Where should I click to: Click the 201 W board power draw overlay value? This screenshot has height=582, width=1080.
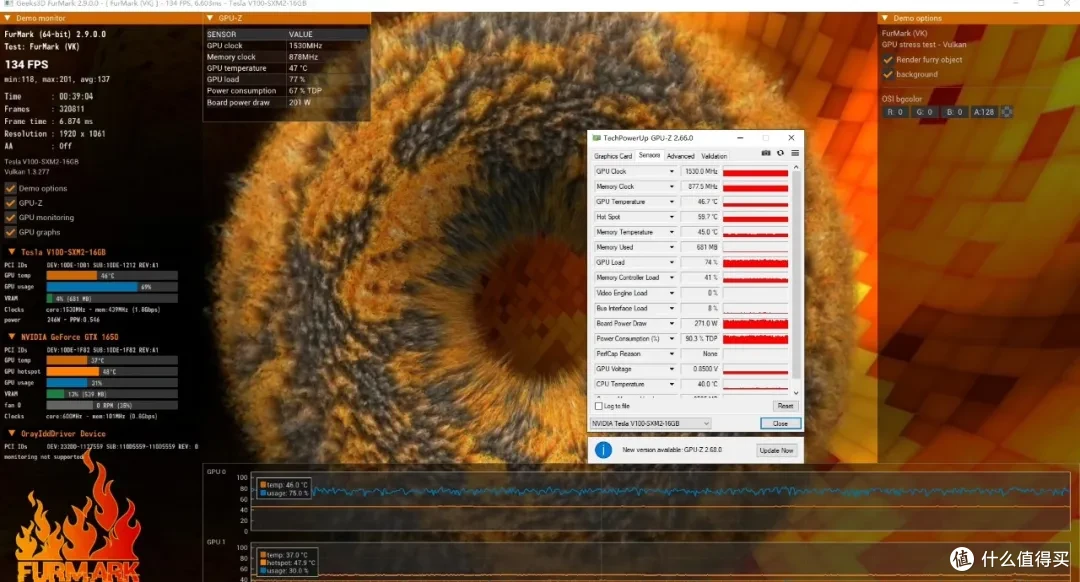pyautogui.click(x=300, y=103)
